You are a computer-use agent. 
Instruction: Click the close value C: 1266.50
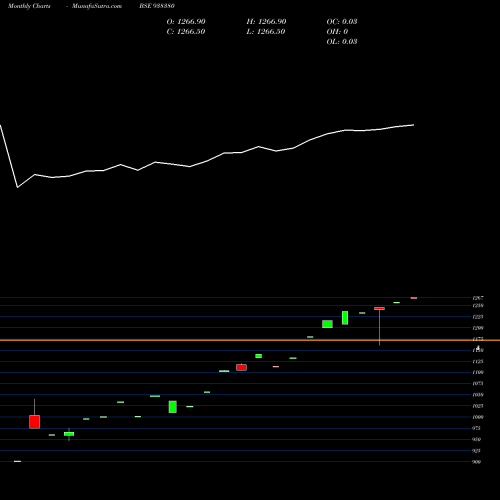(x=186, y=32)
